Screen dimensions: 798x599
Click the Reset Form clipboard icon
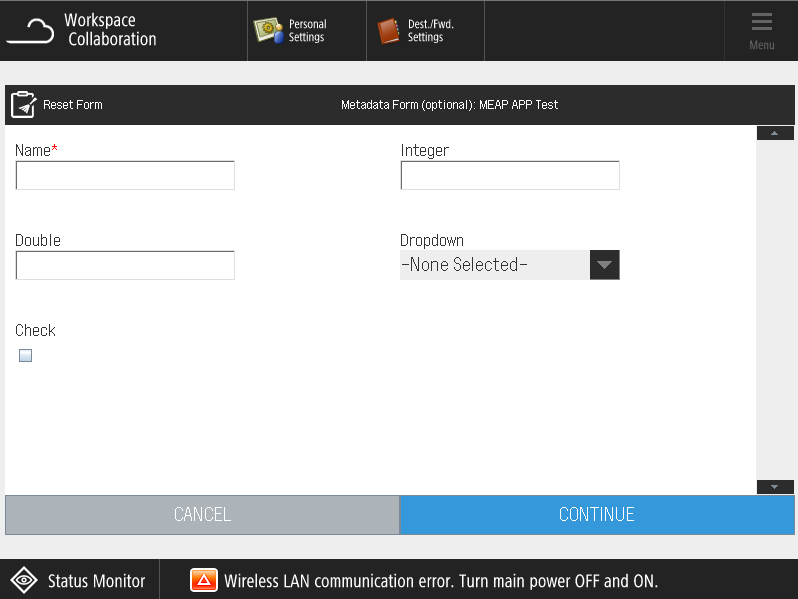coord(23,105)
